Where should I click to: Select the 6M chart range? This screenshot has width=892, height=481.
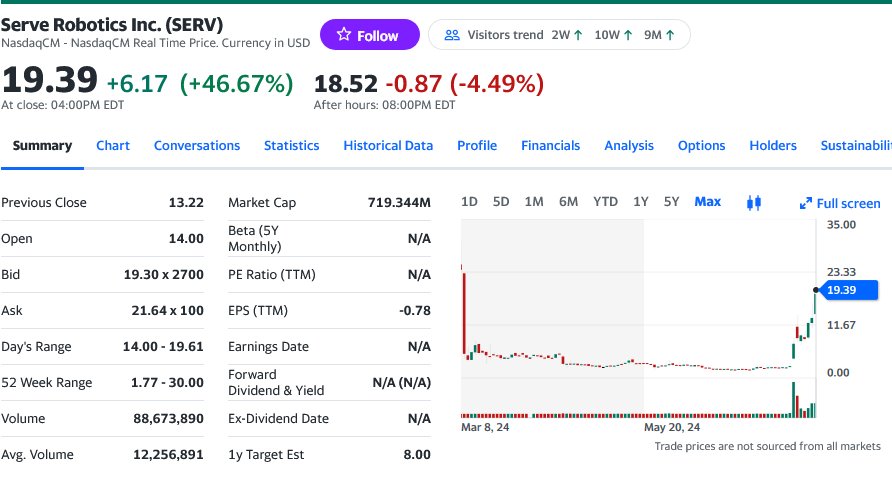point(568,202)
